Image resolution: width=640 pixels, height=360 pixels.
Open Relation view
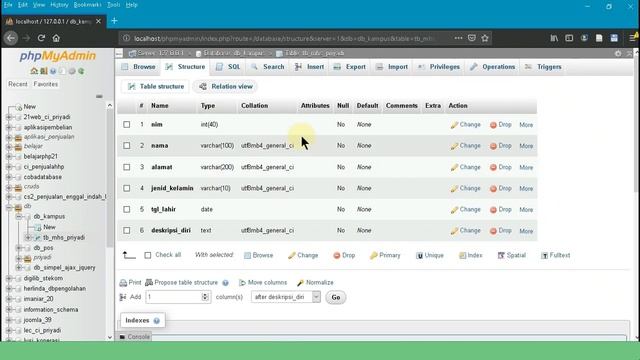[x=226, y=87]
